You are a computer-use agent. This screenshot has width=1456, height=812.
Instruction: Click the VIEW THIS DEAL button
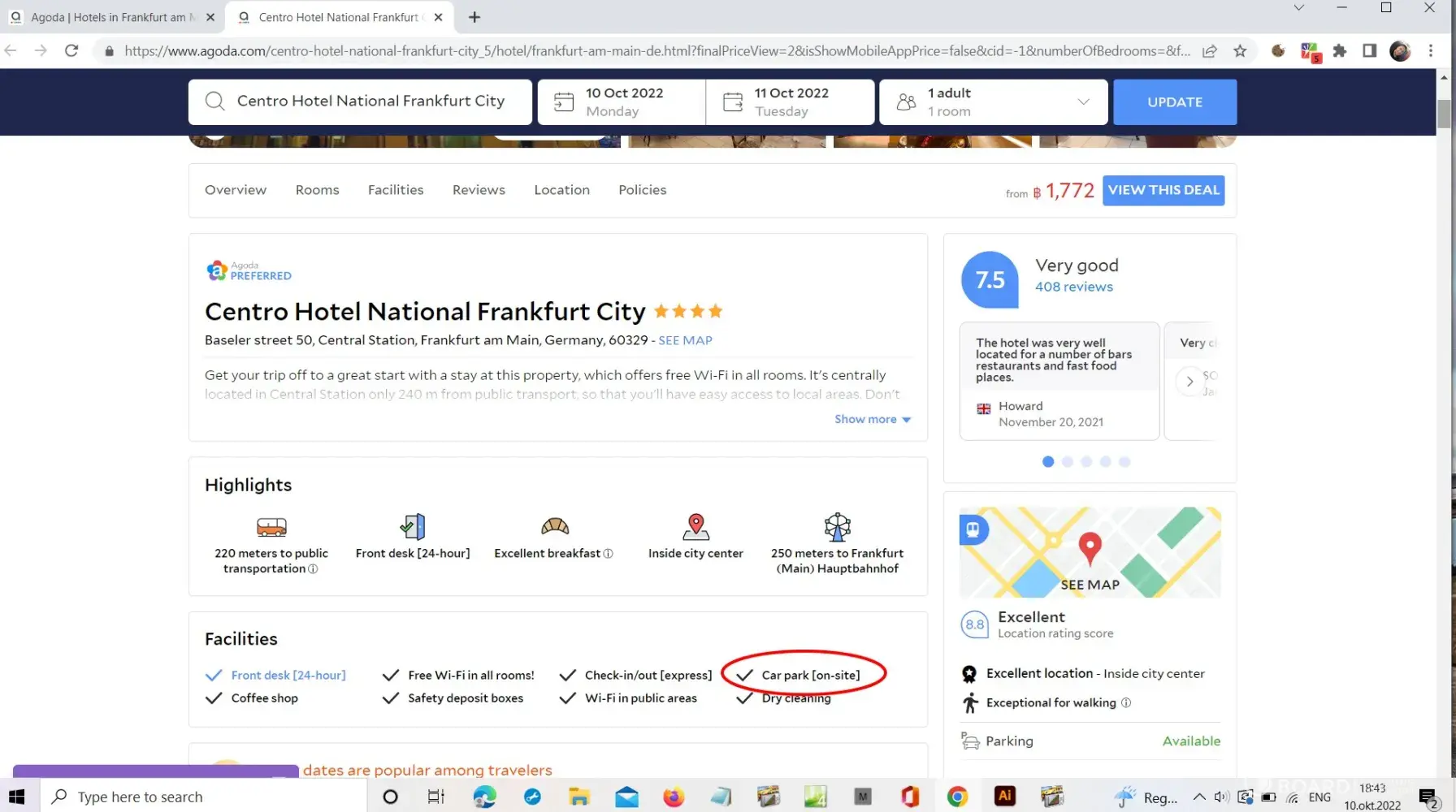tap(1163, 190)
